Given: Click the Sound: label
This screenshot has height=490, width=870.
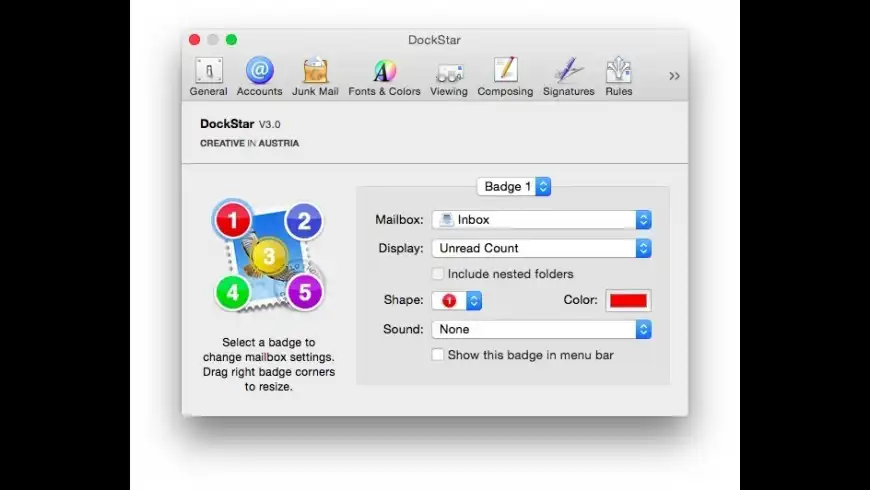Looking at the screenshot, I should [x=403, y=329].
